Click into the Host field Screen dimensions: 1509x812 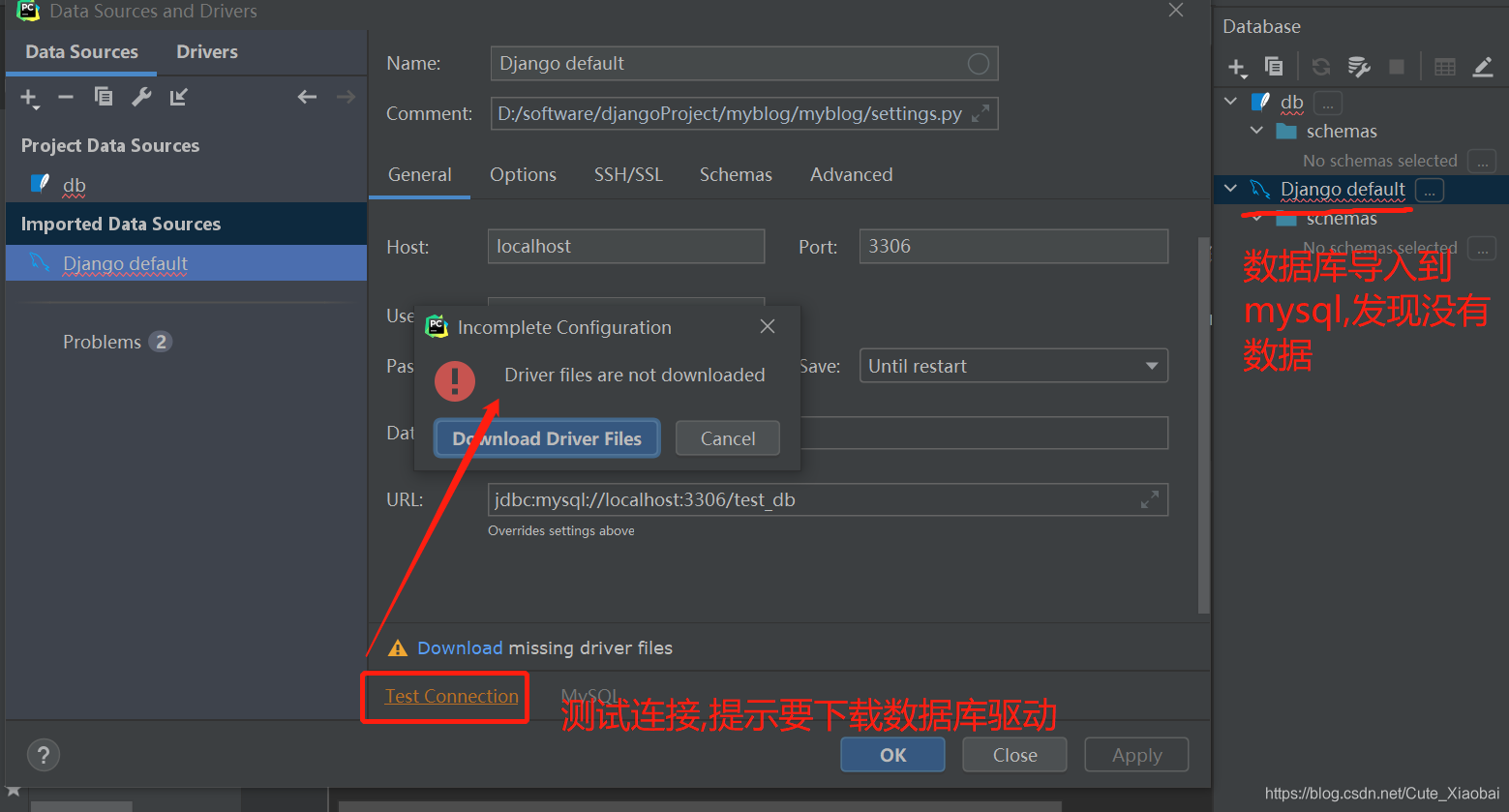point(626,246)
